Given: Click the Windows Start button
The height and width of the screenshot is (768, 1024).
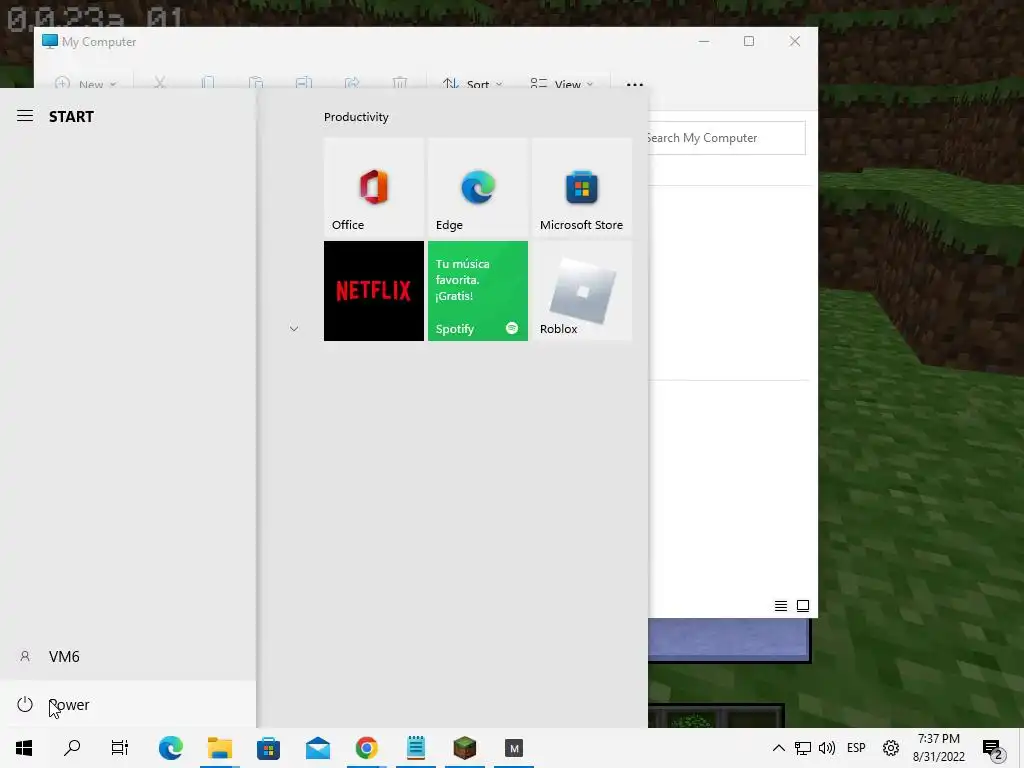Looking at the screenshot, I should click(x=24, y=748).
